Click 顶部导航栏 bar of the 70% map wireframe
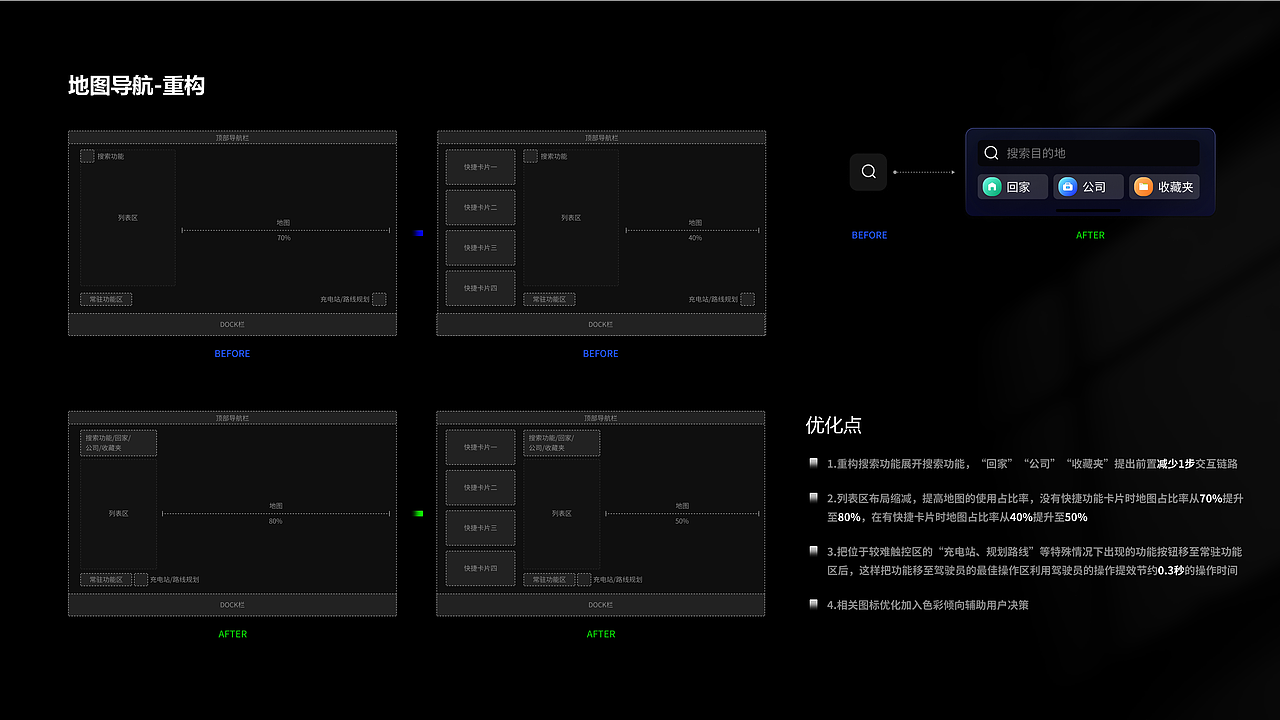The height and width of the screenshot is (720, 1280). click(x=232, y=137)
